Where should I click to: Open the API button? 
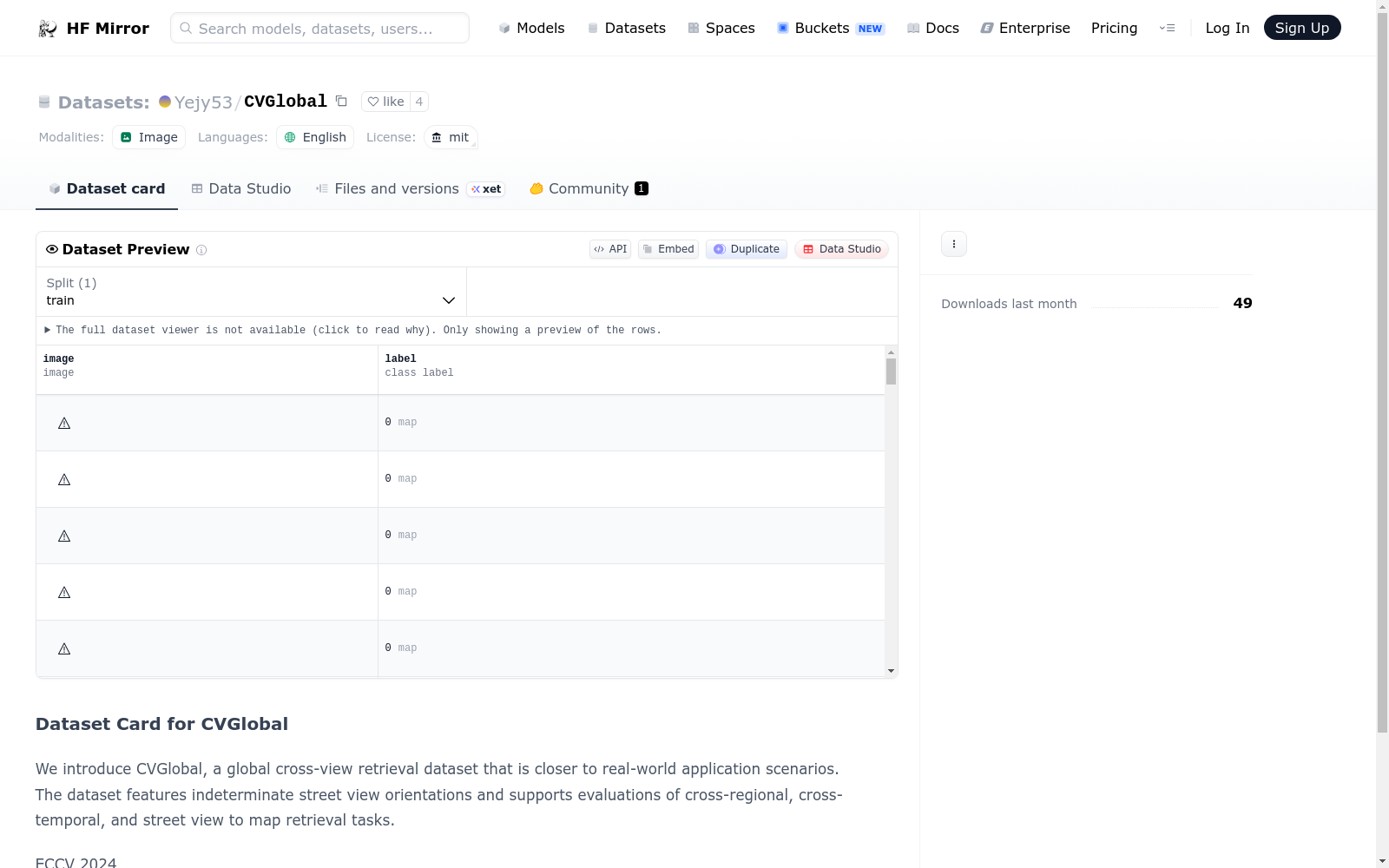[x=610, y=249]
